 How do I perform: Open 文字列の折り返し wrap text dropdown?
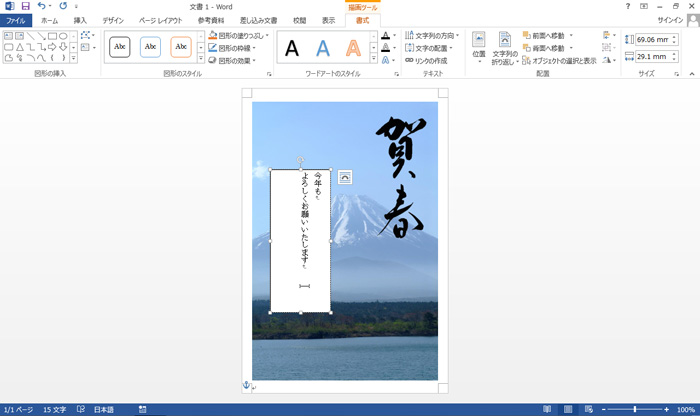[505, 48]
